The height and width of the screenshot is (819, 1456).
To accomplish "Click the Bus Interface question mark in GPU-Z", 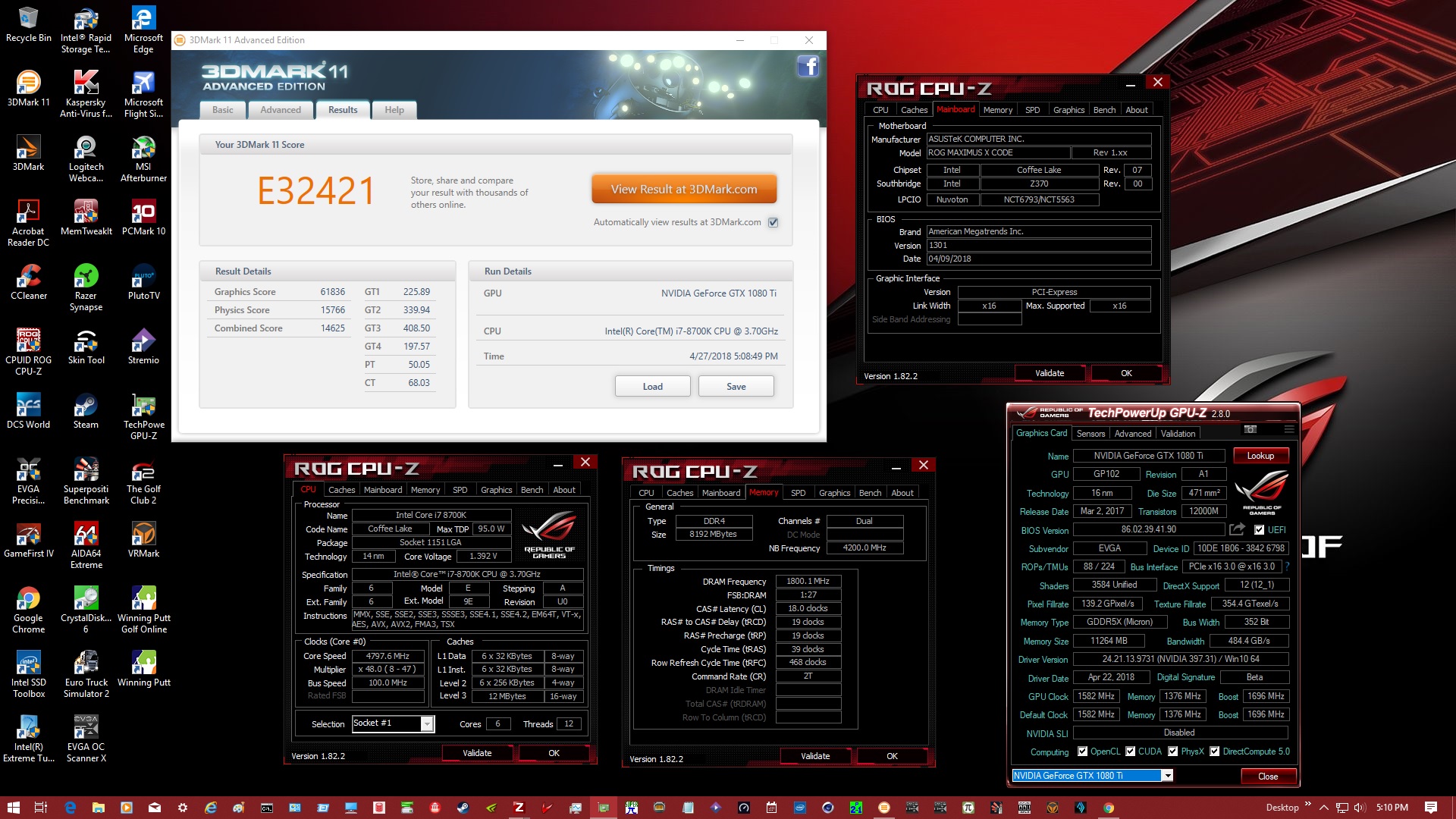I will pos(1287,566).
